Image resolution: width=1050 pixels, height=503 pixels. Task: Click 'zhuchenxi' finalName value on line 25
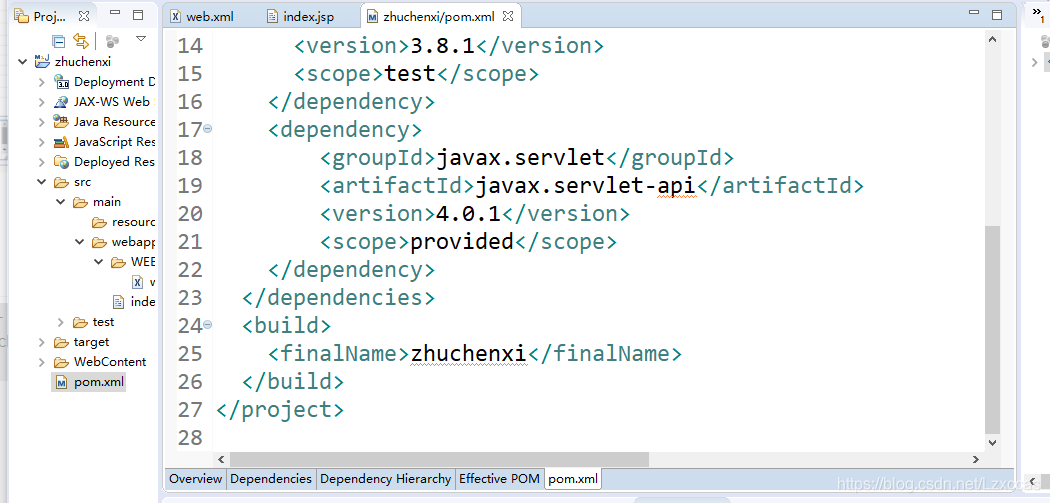coord(469,354)
